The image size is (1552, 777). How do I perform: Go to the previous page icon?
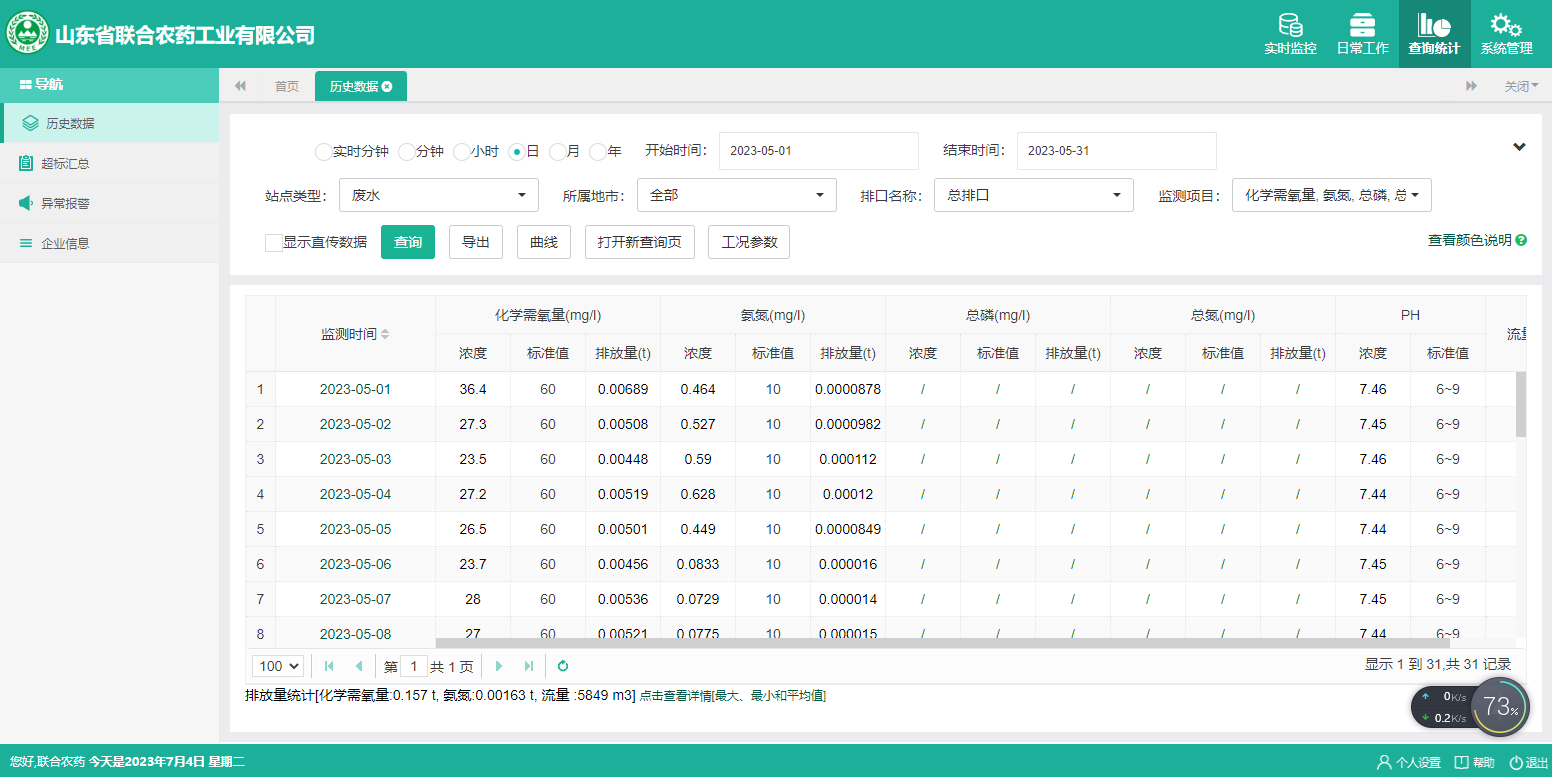[x=359, y=666]
